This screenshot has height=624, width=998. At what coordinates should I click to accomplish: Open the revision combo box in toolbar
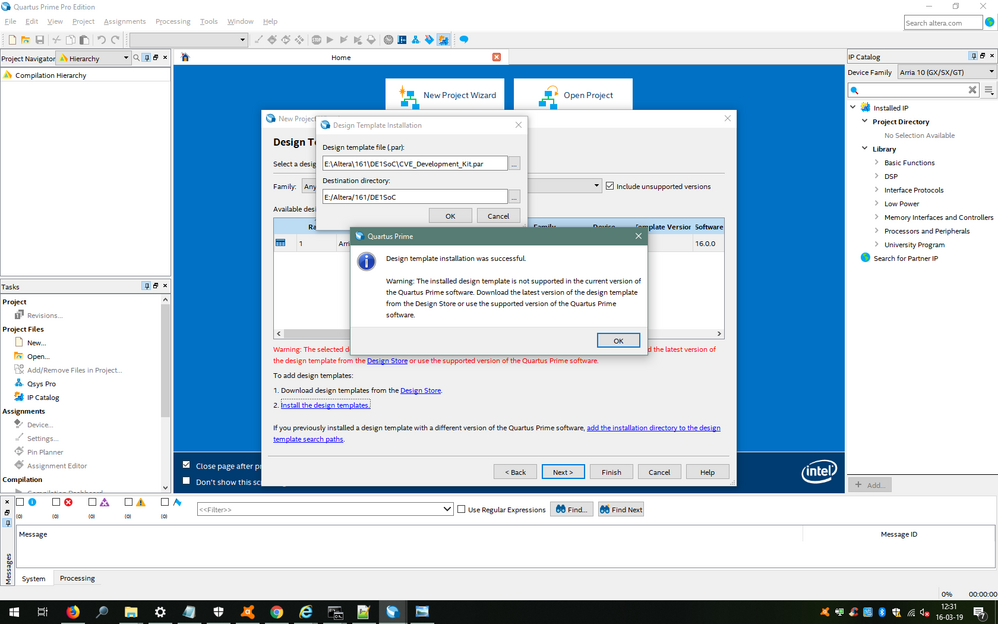[x=188, y=39]
